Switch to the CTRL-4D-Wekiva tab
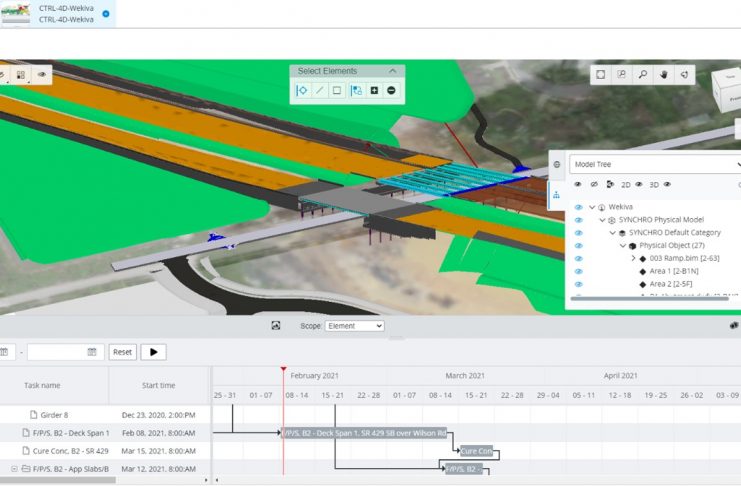741x486 pixels. click(68, 13)
